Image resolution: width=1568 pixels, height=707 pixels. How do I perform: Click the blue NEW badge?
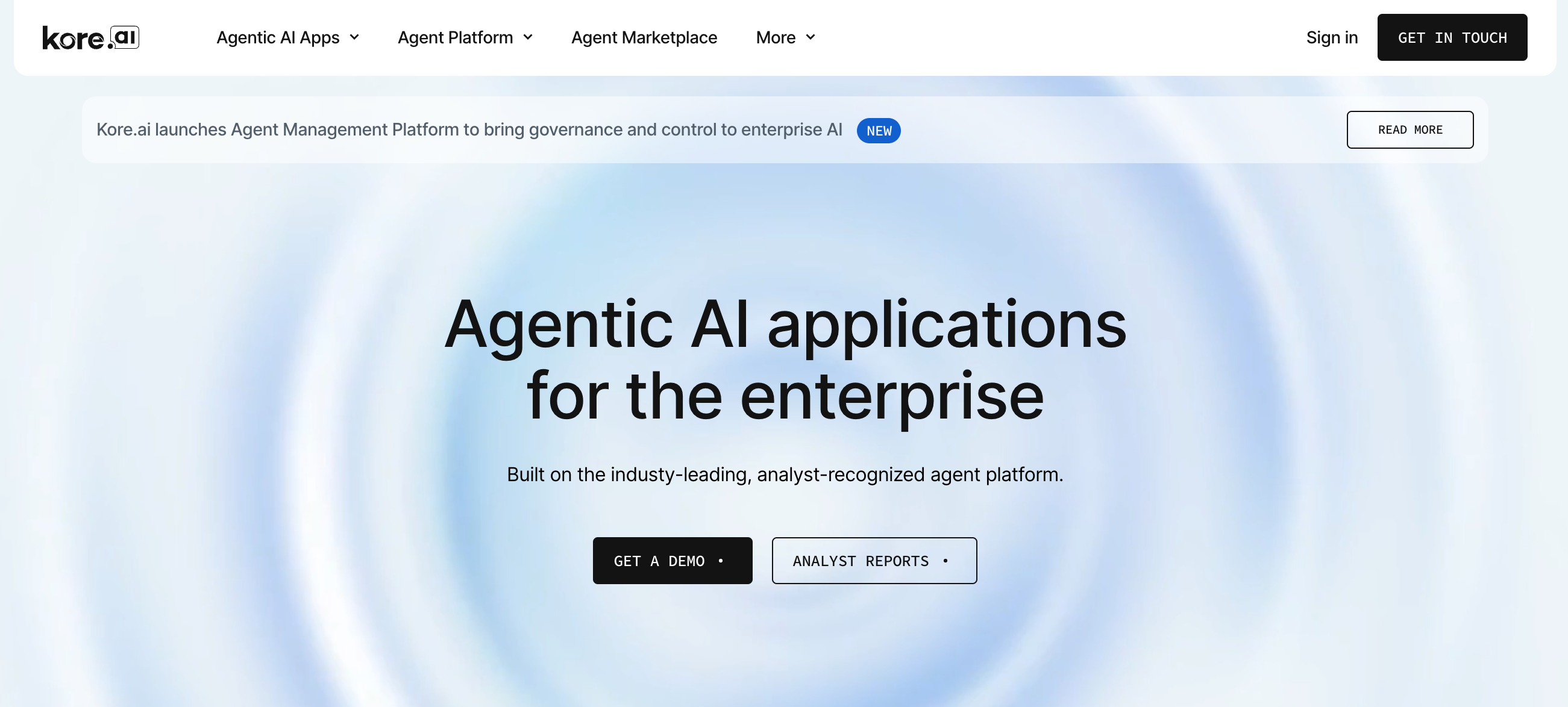[879, 130]
